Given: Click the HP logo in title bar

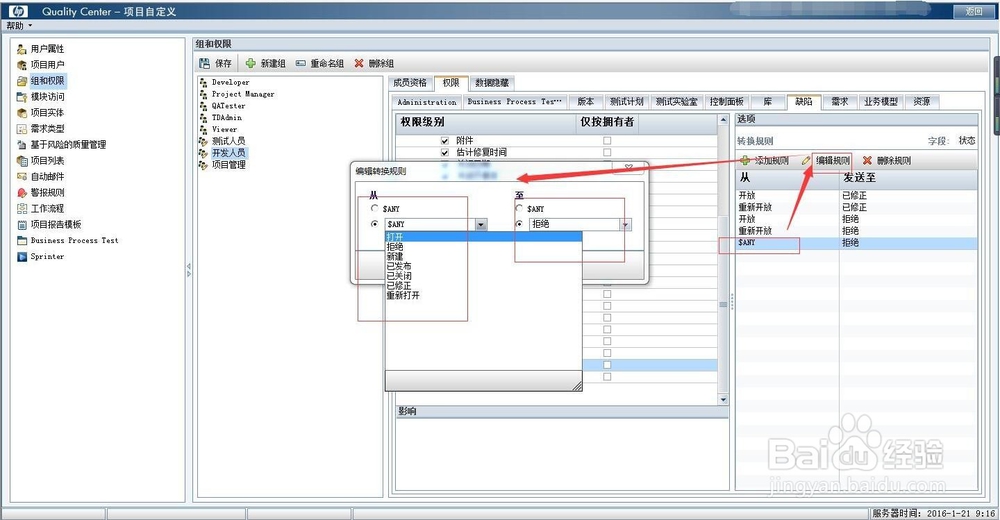Looking at the screenshot, I should pyautogui.click(x=19, y=11).
